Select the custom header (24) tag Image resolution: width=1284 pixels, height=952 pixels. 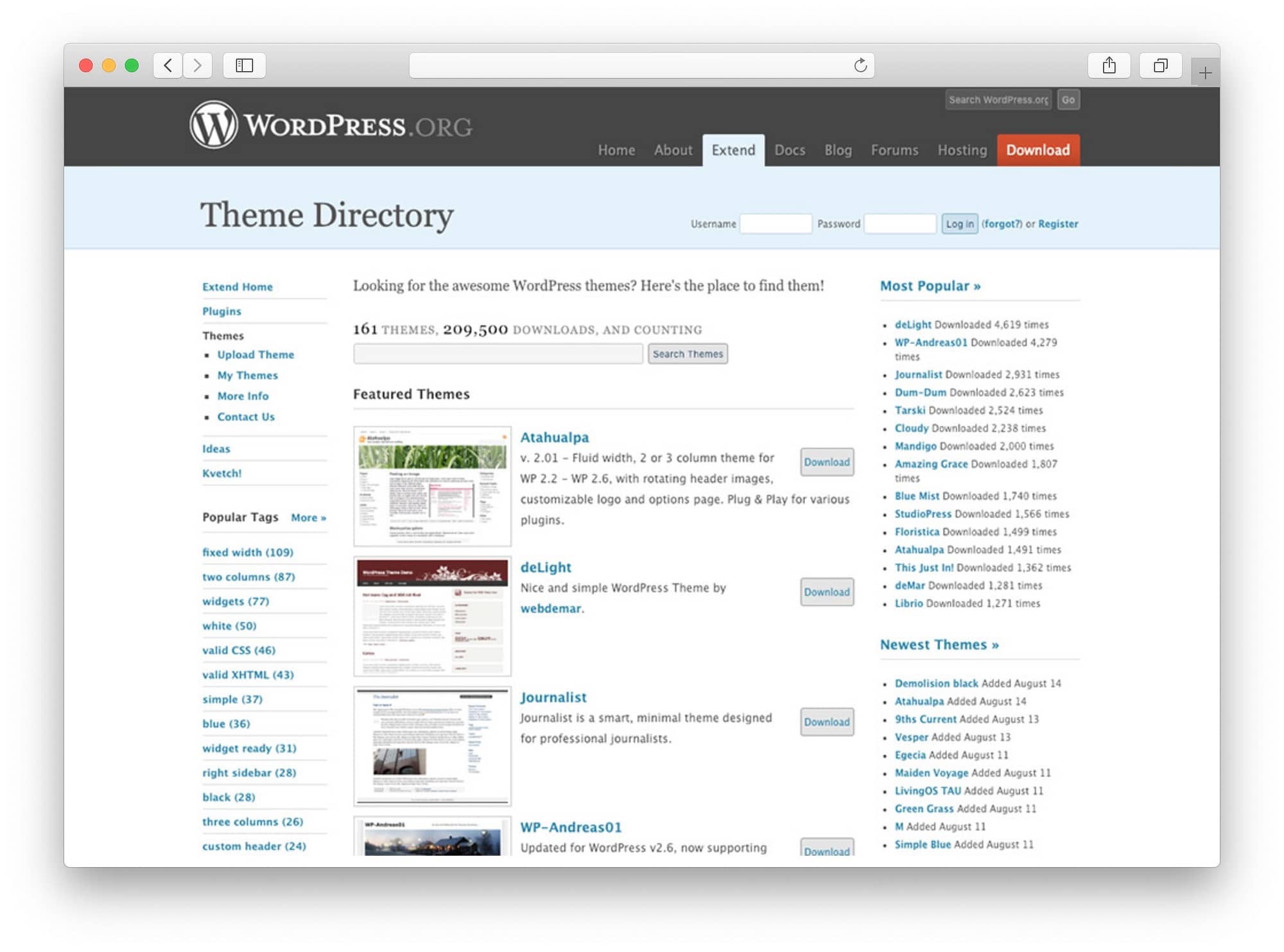pos(254,846)
